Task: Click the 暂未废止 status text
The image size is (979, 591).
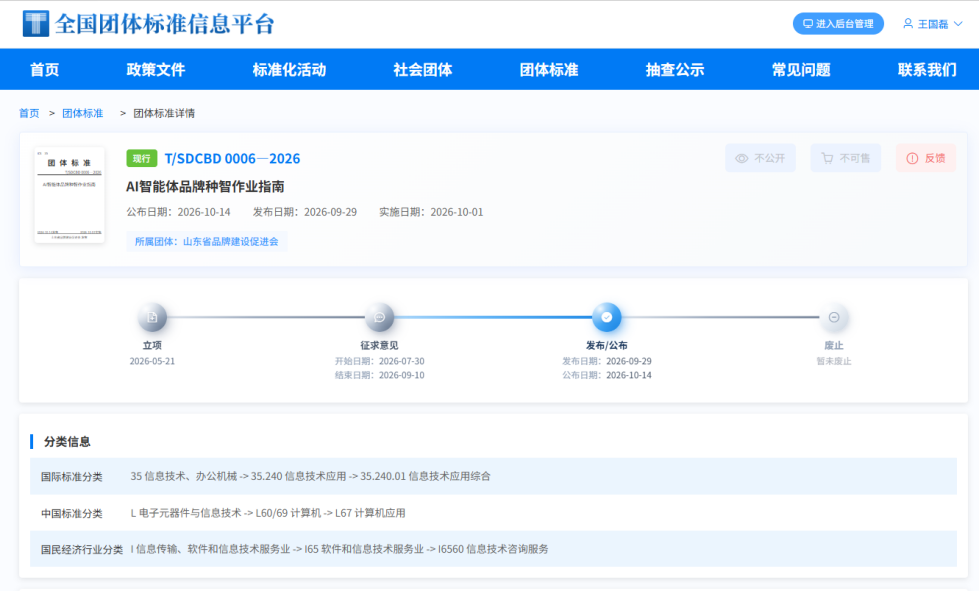Action: click(834, 361)
